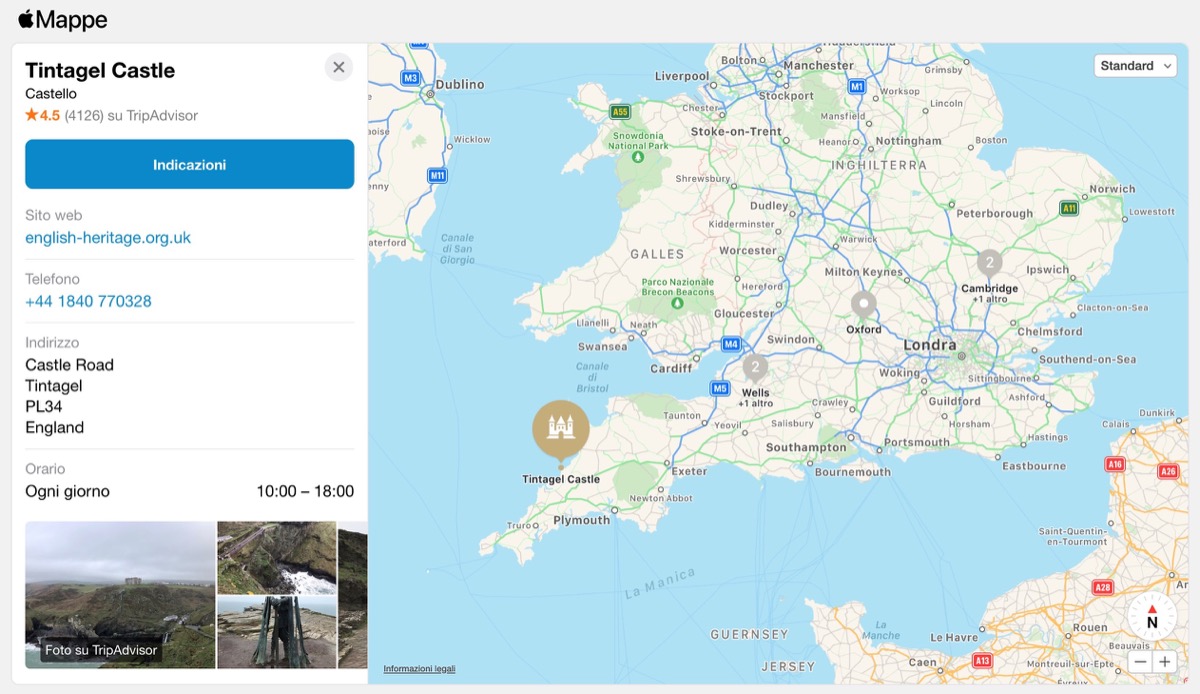Zoom out with the minus icon

pos(1140,661)
